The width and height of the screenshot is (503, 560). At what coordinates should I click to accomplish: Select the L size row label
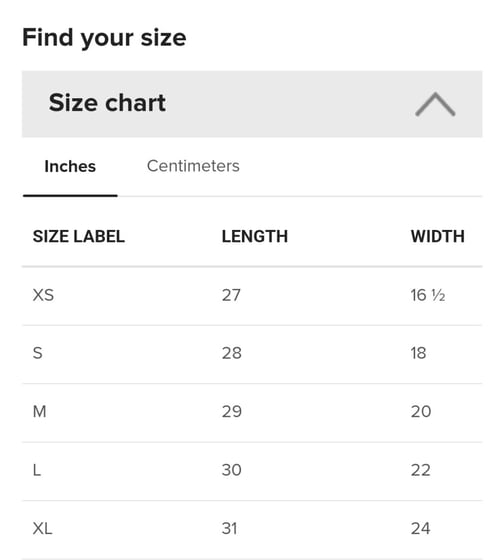[37, 470]
